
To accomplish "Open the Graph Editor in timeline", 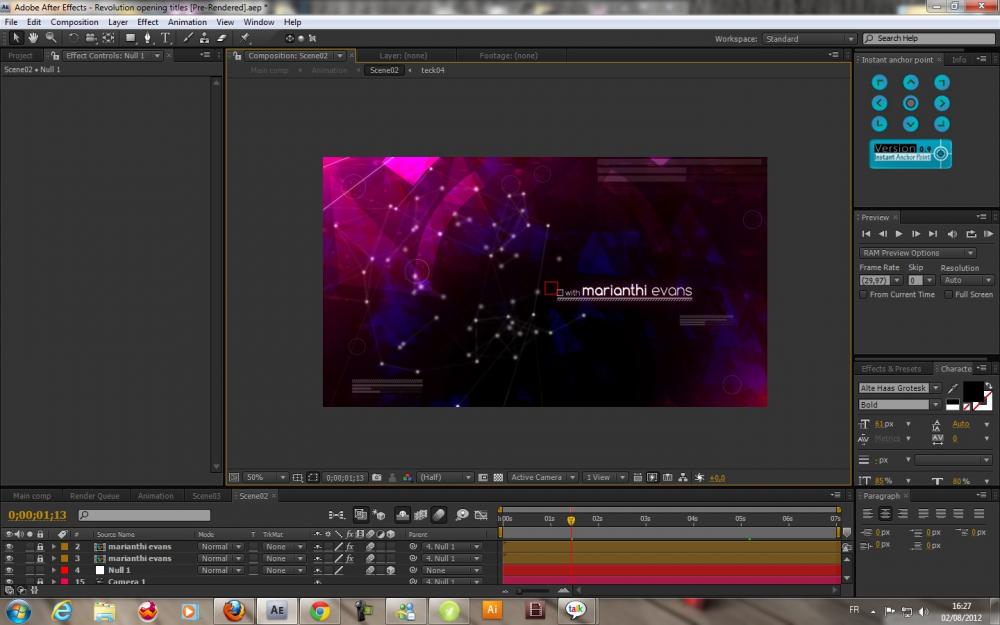I will tap(481, 515).
